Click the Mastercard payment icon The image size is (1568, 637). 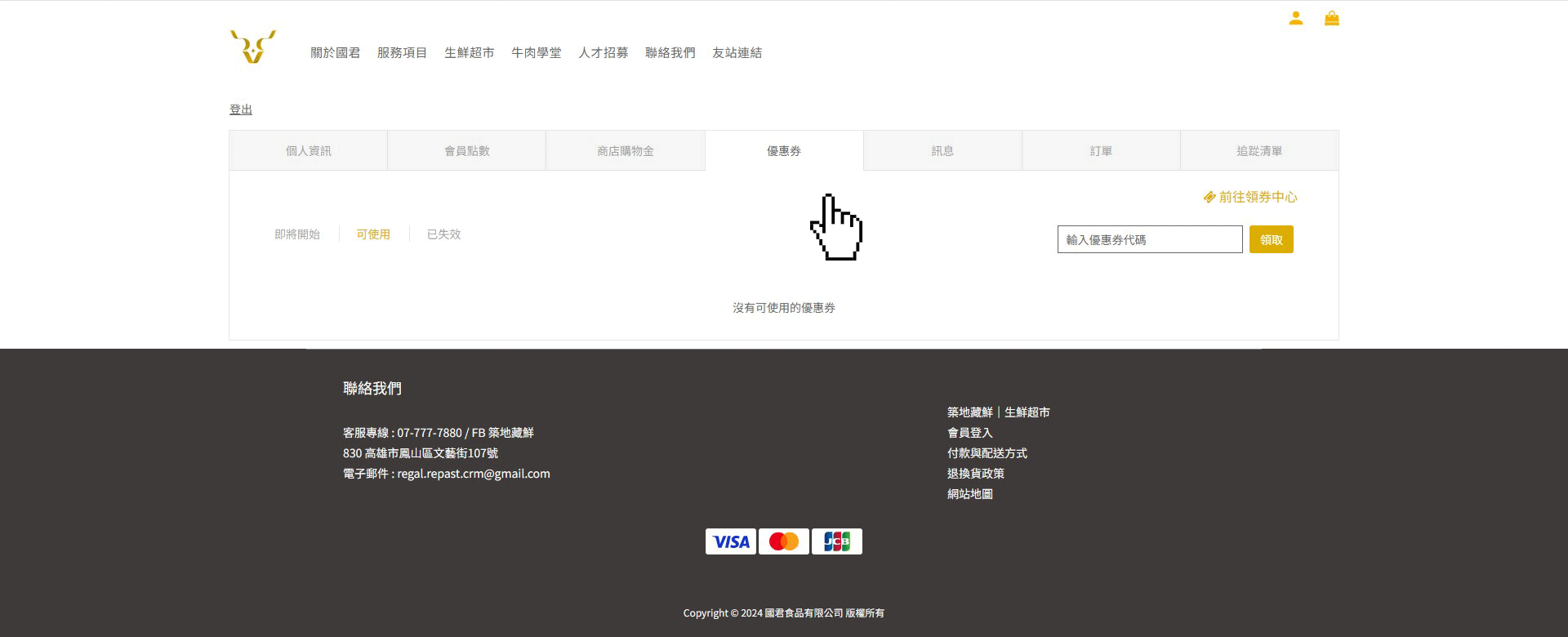click(784, 541)
